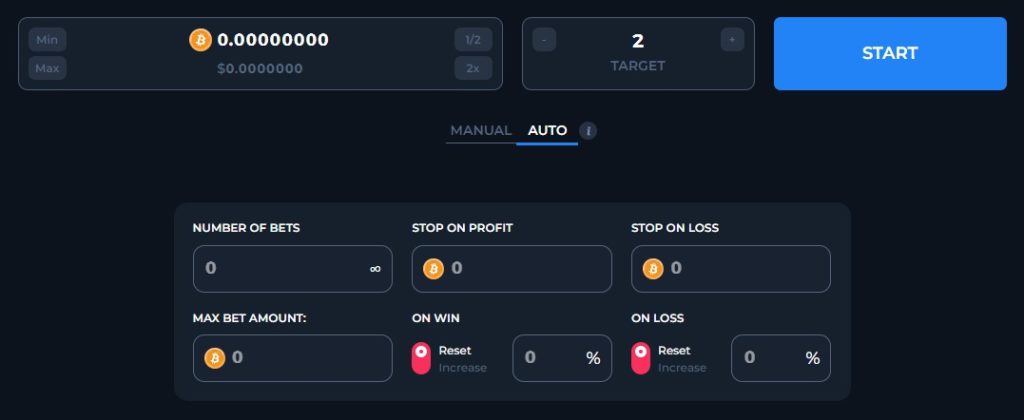This screenshot has height=420, width=1024.
Task: Double the bet with the 2x button
Action: tap(473, 68)
